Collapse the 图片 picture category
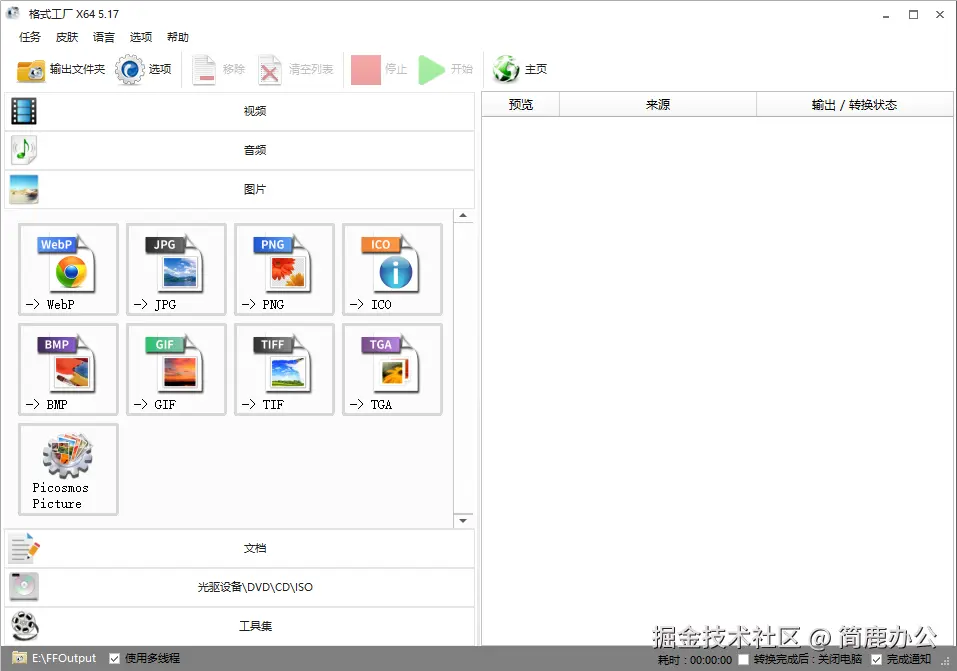Screen dimensions: 957x671 (239, 189)
